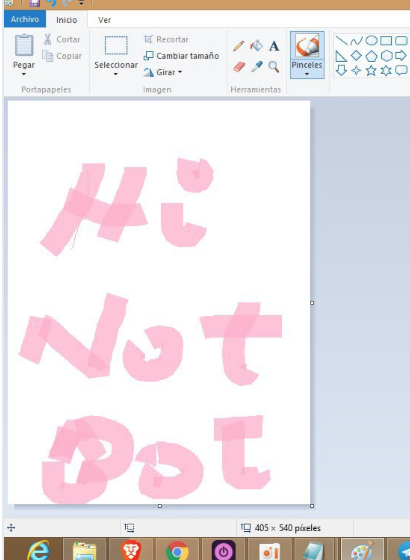Switch to the Inicio tab
The width and height of the screenshot is (410, 560).
tap(67, 20)
